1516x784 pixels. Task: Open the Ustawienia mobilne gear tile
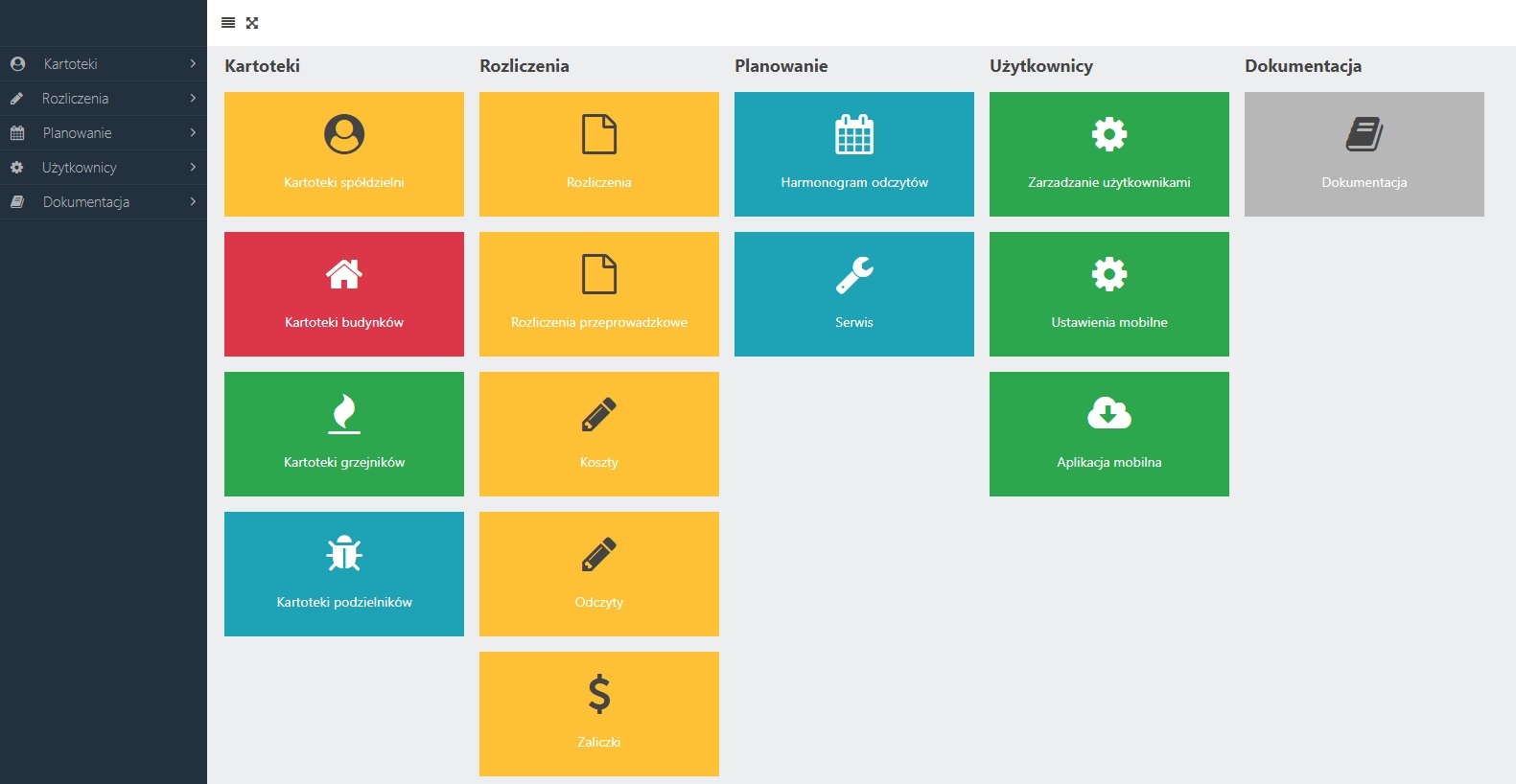point(1109,294)
